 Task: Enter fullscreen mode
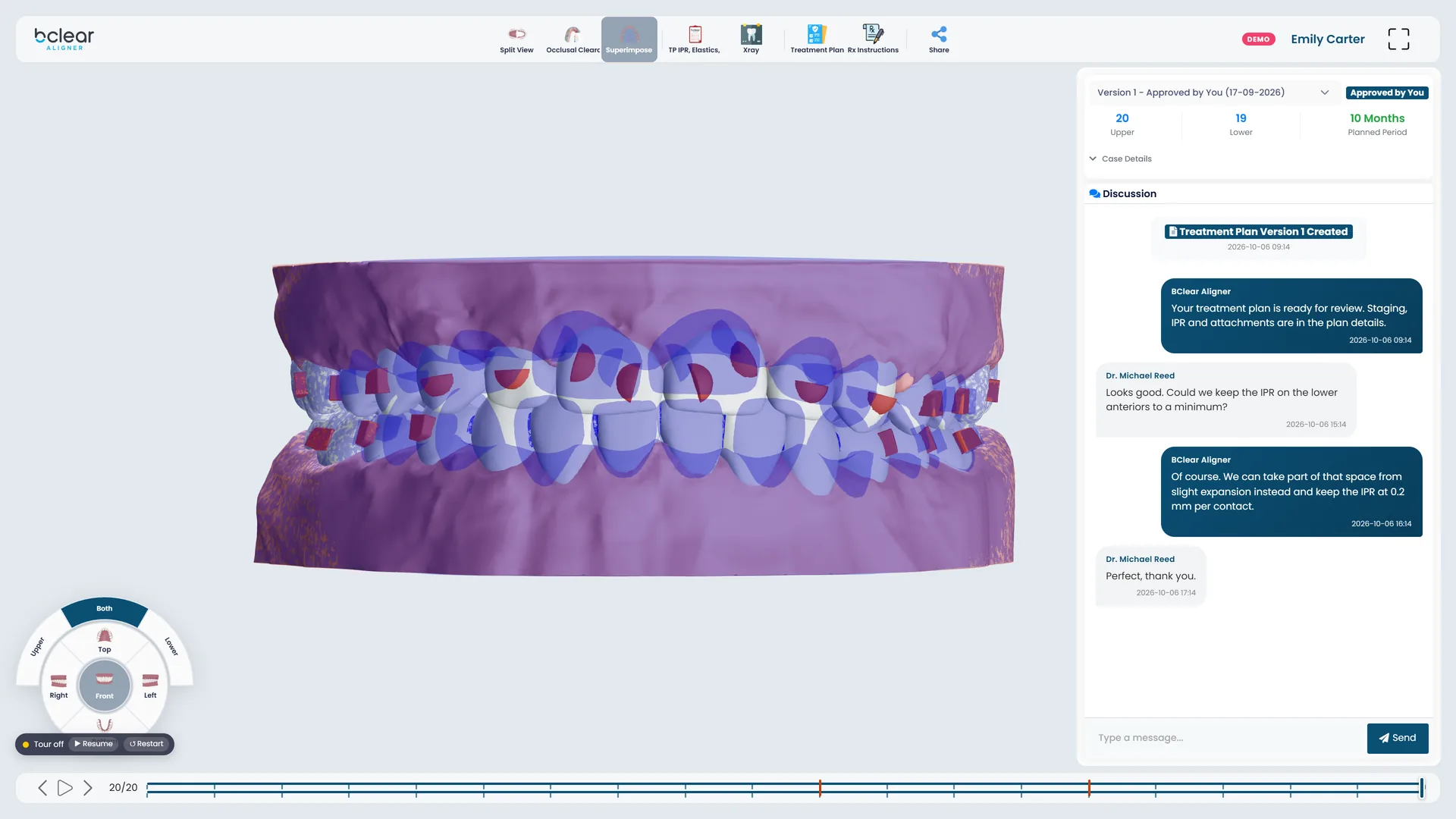click(1398, 39)
